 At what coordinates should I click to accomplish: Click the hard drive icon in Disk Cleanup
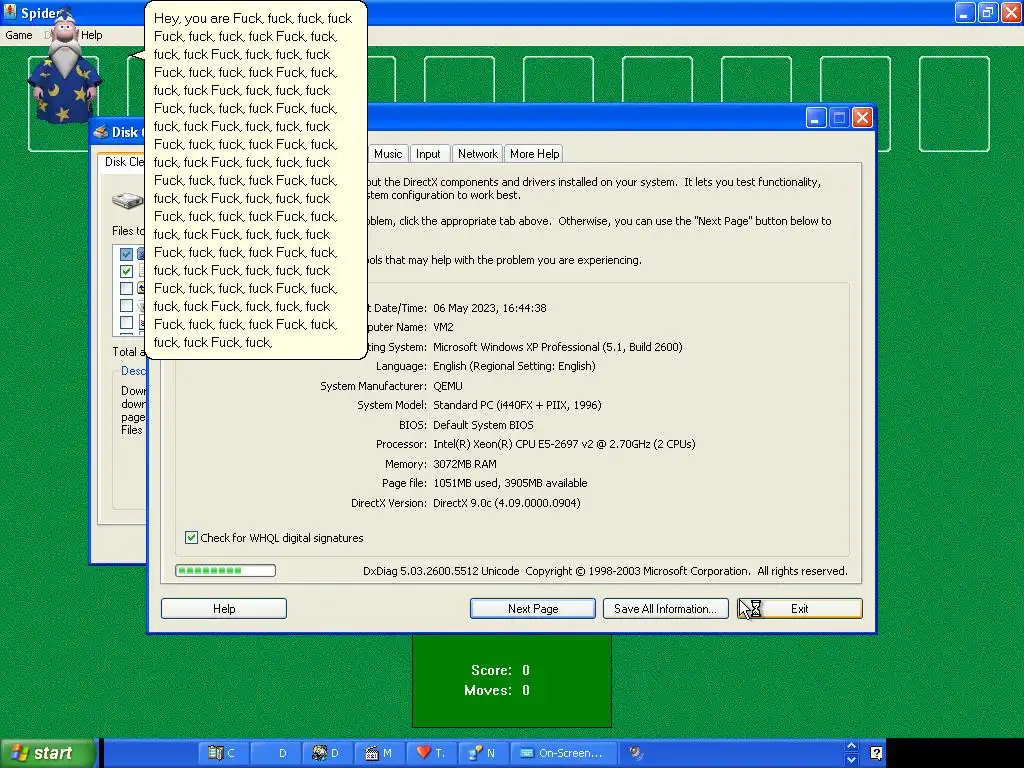tap(127, 200)
